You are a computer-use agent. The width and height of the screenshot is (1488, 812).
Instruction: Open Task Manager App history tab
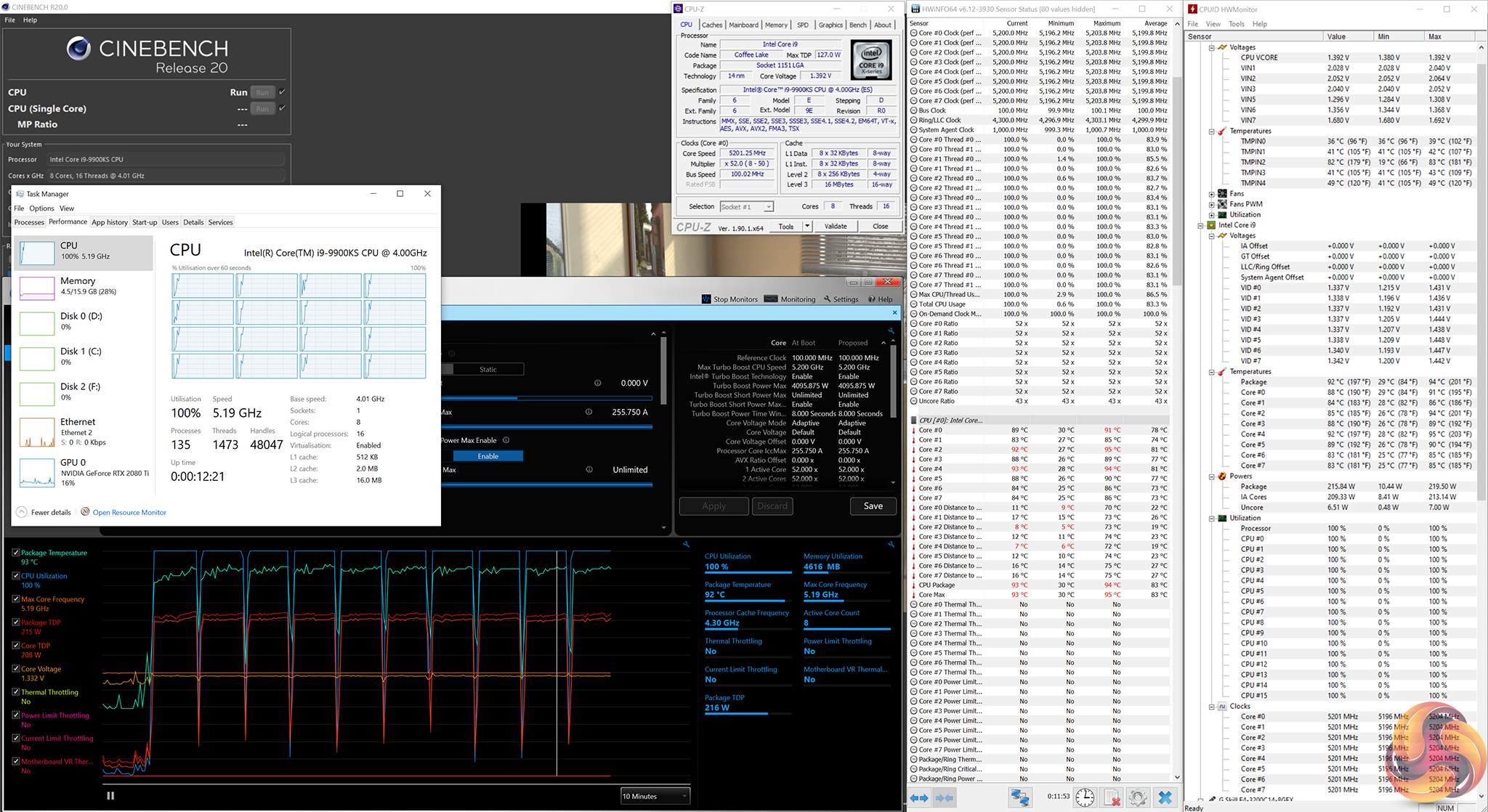pyautogui.click(x=109, y=222)
